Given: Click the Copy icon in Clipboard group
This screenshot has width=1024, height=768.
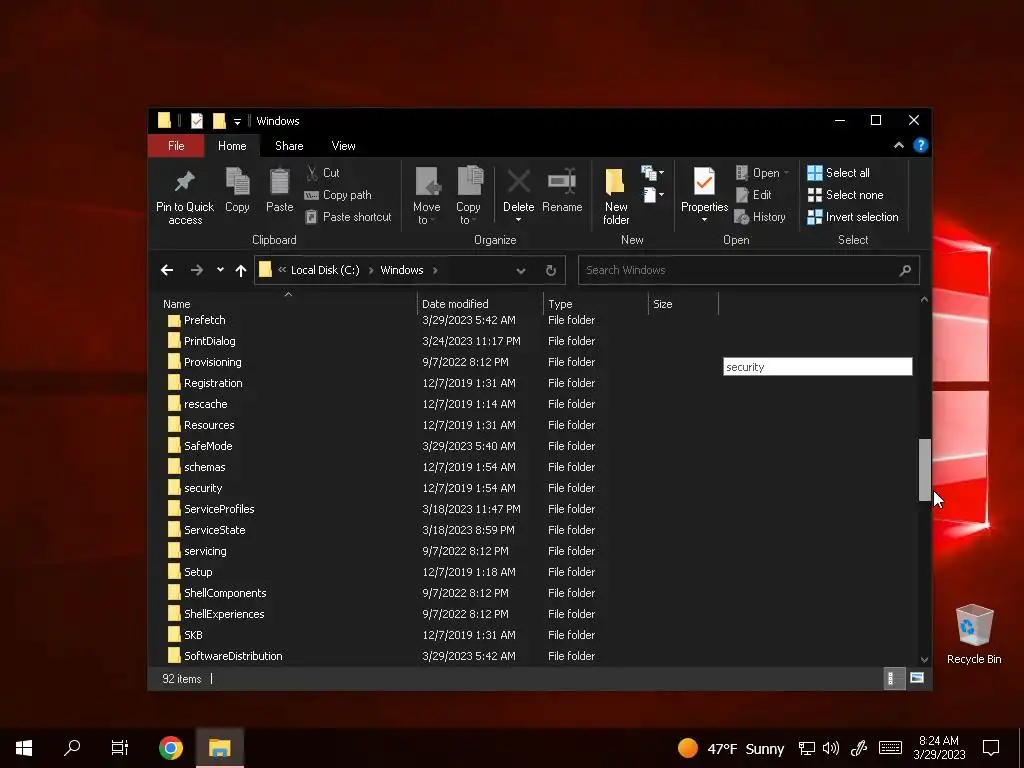Looking at the screenshot, I should tap(237, 182).
